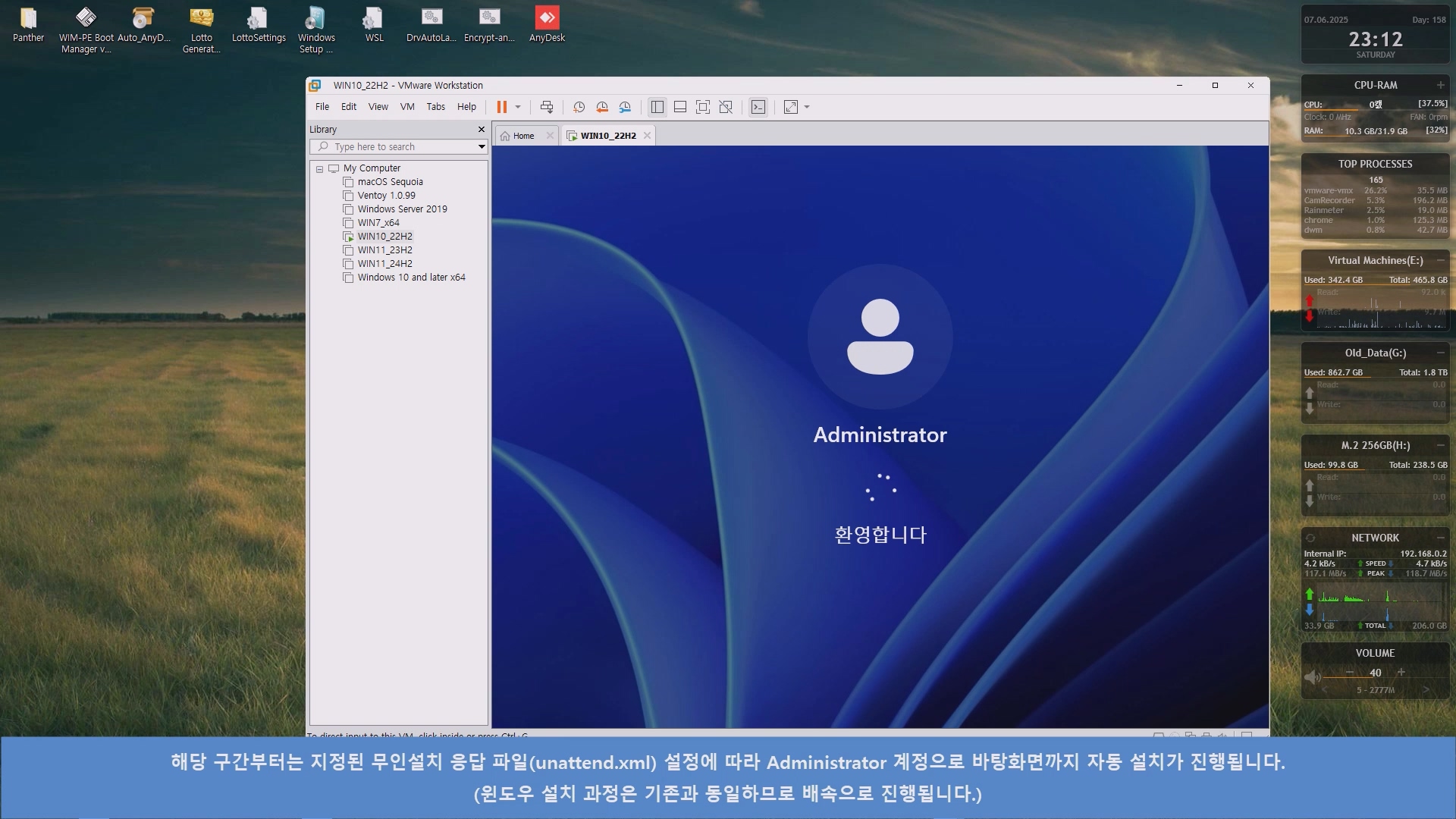The width and height of the screenshot is (1456, 819).
Task: Click the network refresh icon in NETWORK widget
Action: click(1310, 538)
